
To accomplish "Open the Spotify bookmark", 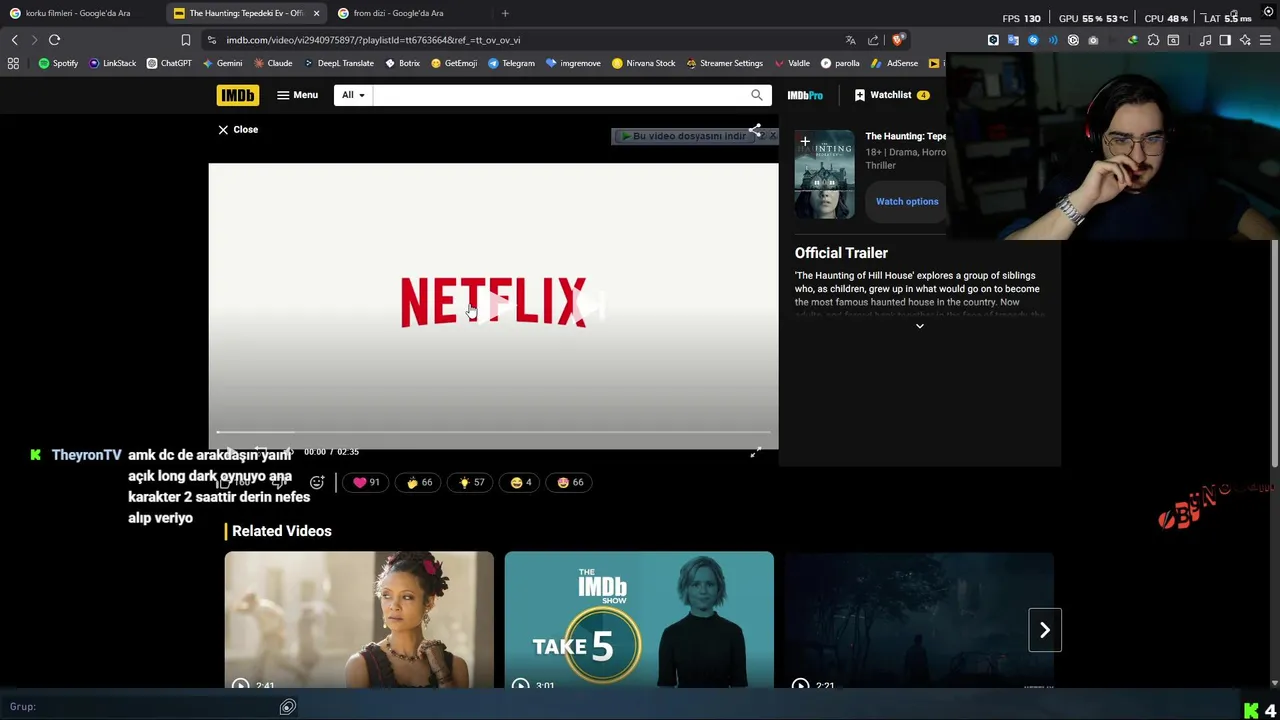I will click(58, 63).
